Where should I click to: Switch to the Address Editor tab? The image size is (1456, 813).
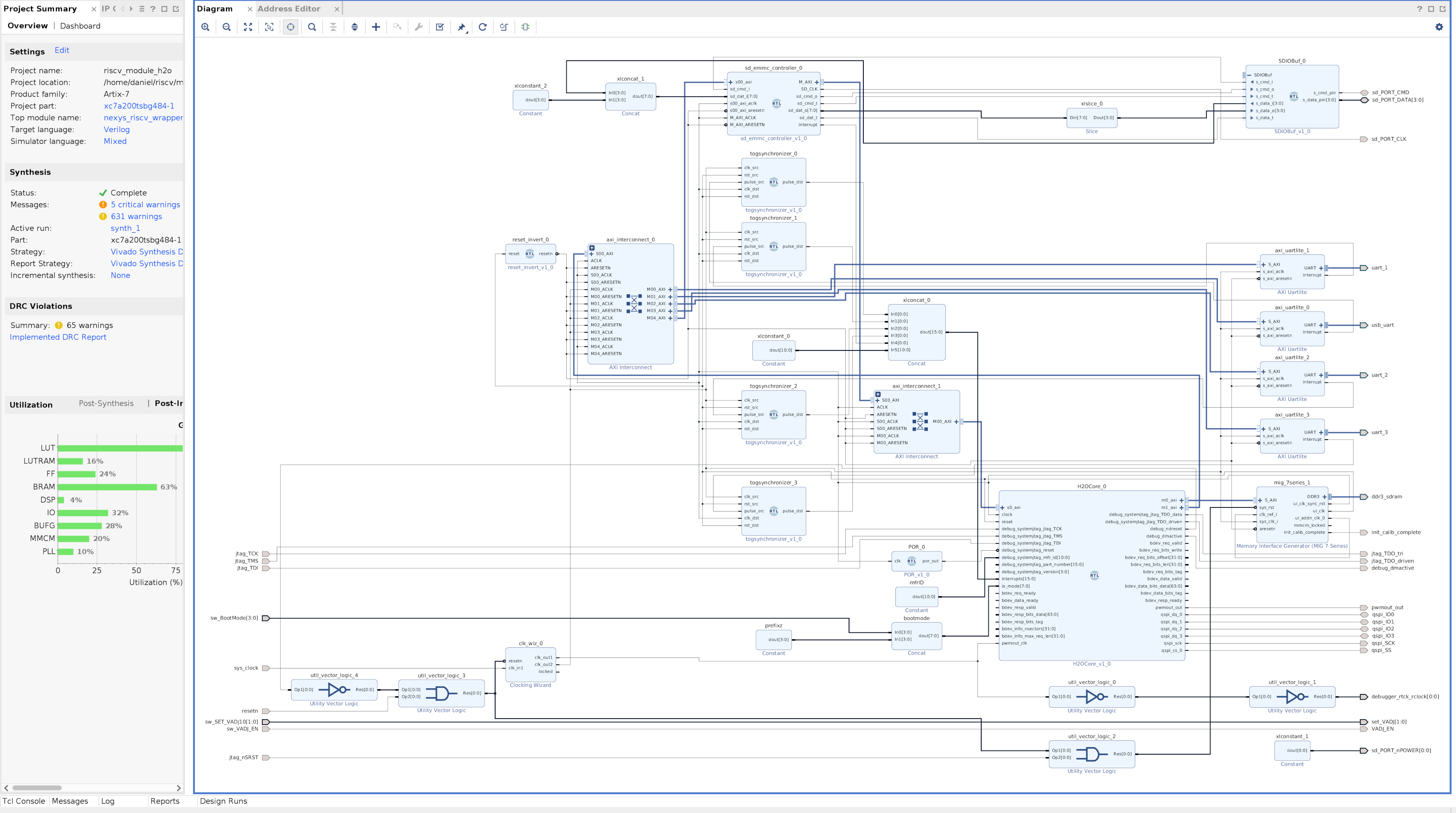click(x=289, y=9)
